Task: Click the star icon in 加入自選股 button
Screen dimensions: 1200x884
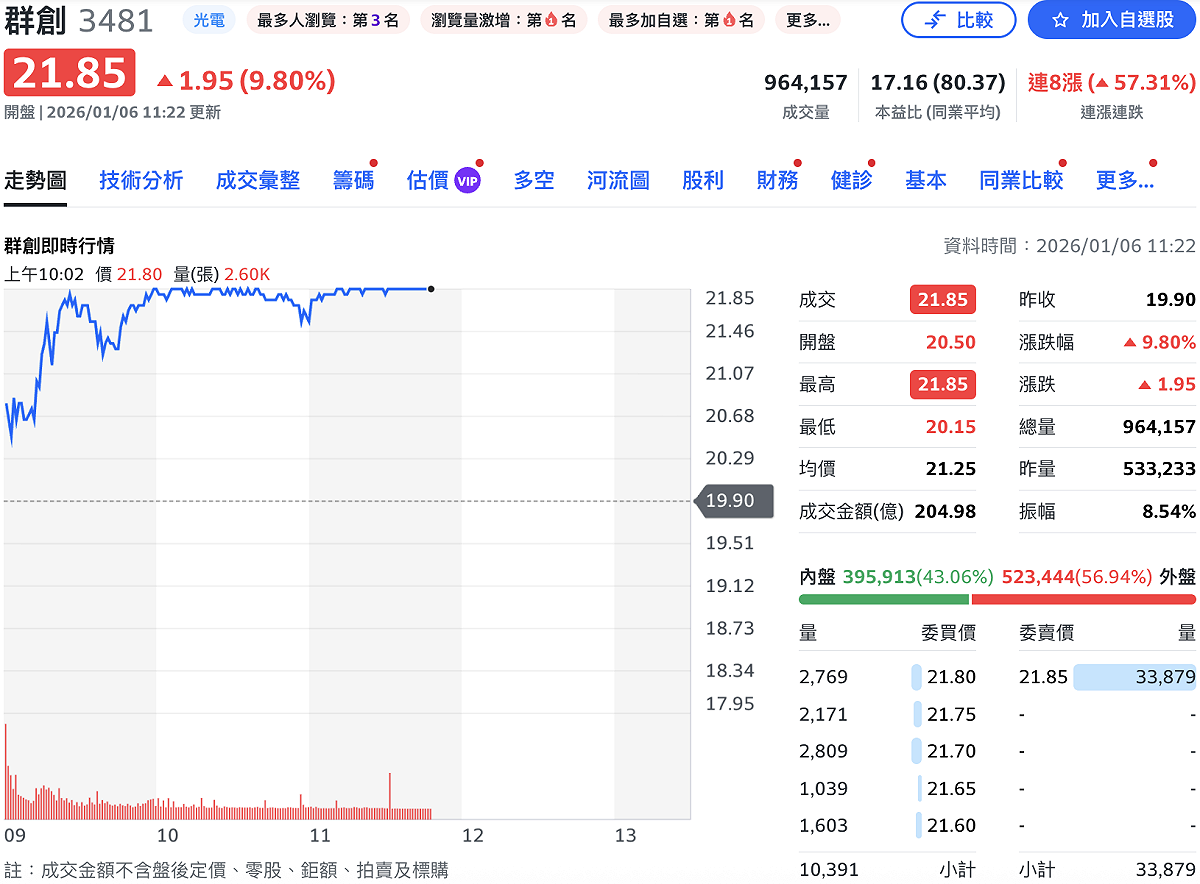Action: [1061, 20]
